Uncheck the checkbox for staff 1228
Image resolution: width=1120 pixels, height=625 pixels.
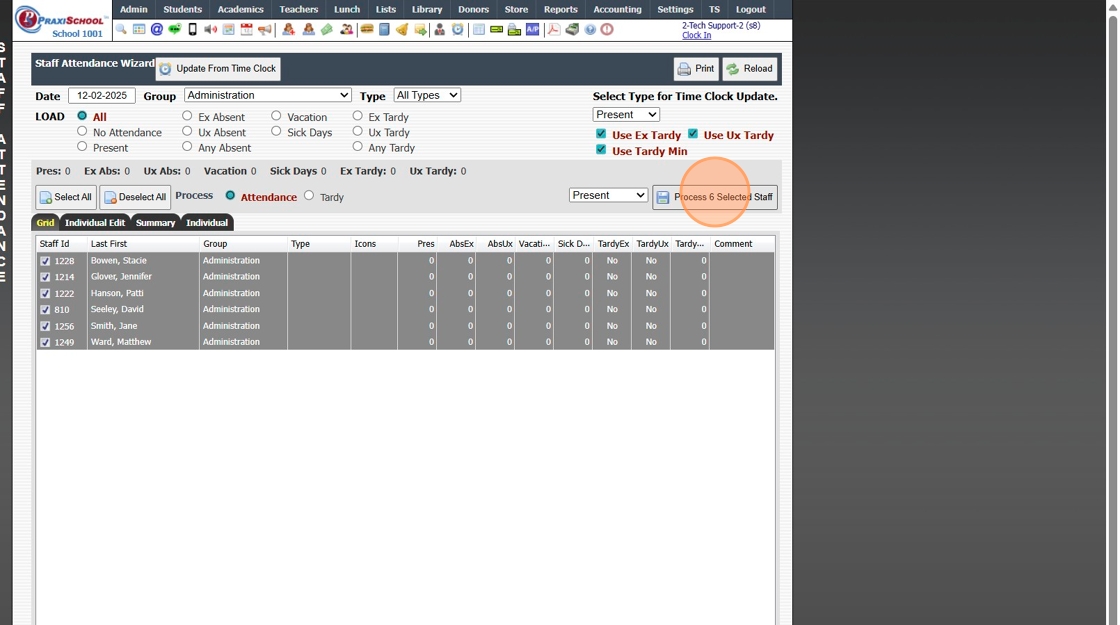[x=45, y=261]
